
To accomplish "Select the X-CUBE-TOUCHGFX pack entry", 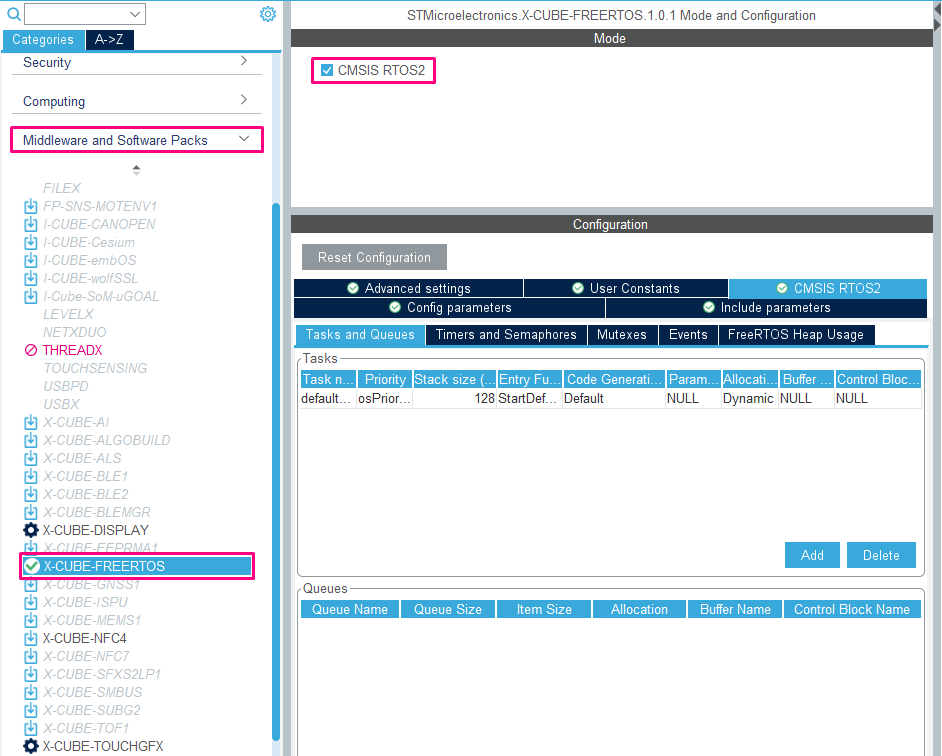I will click(x=103, y=746).
